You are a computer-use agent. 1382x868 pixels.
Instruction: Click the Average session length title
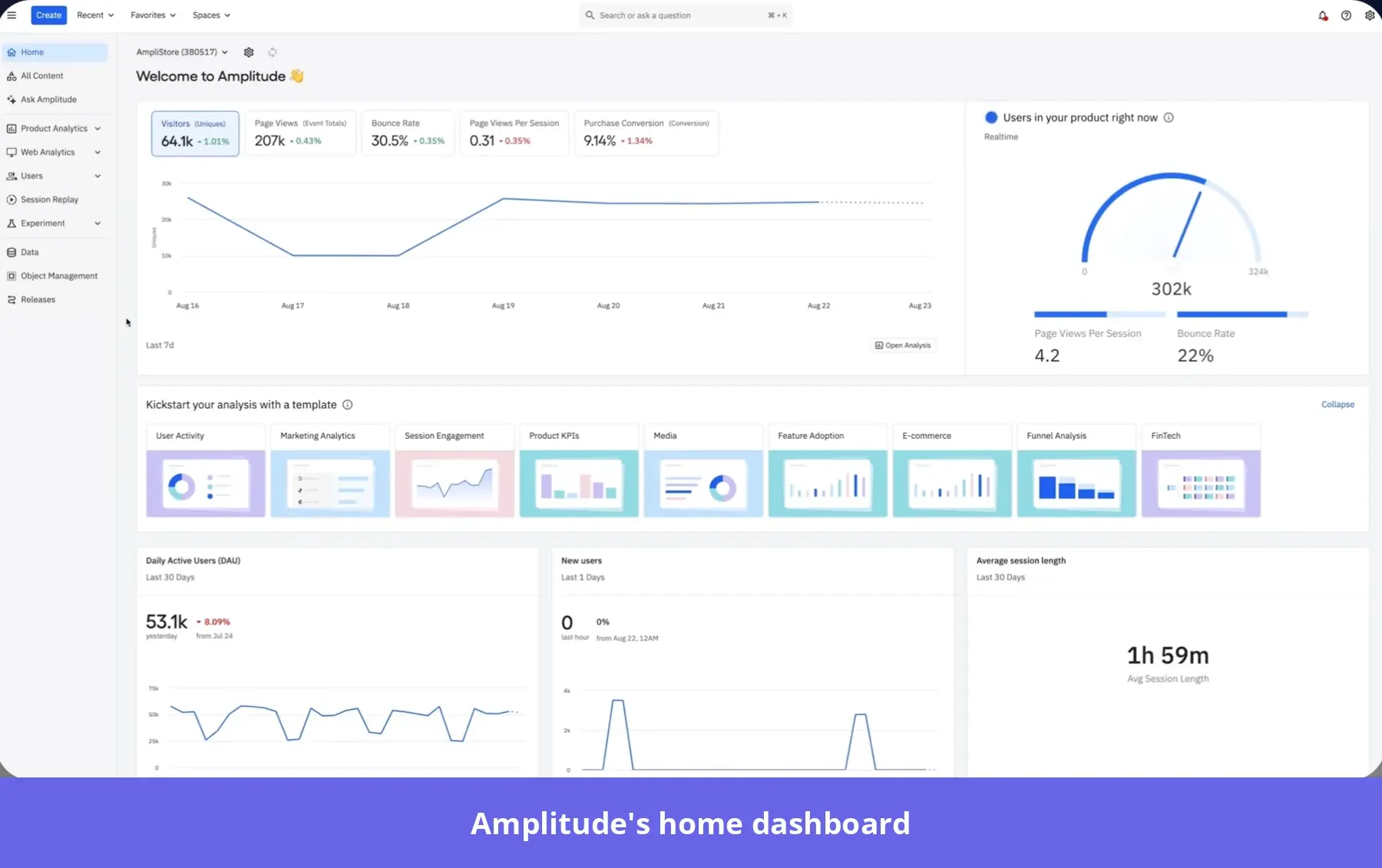pyautogui.click(x=1021, y=561)
